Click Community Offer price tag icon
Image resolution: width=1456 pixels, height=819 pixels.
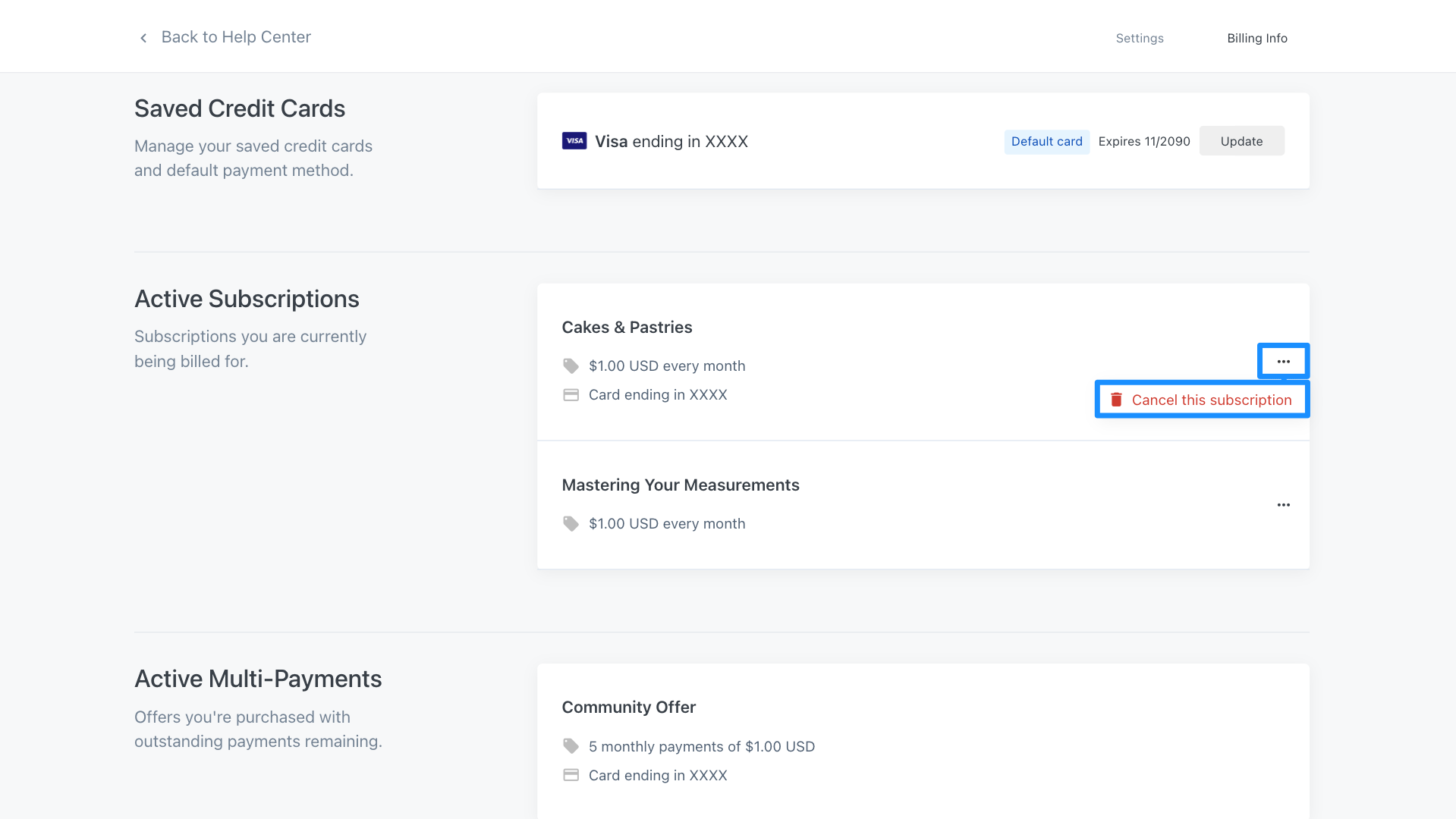click(571, 746)
